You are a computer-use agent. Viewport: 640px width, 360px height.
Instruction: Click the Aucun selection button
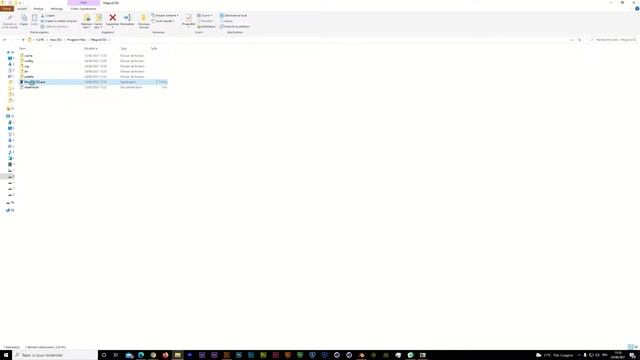pos(227,21)
